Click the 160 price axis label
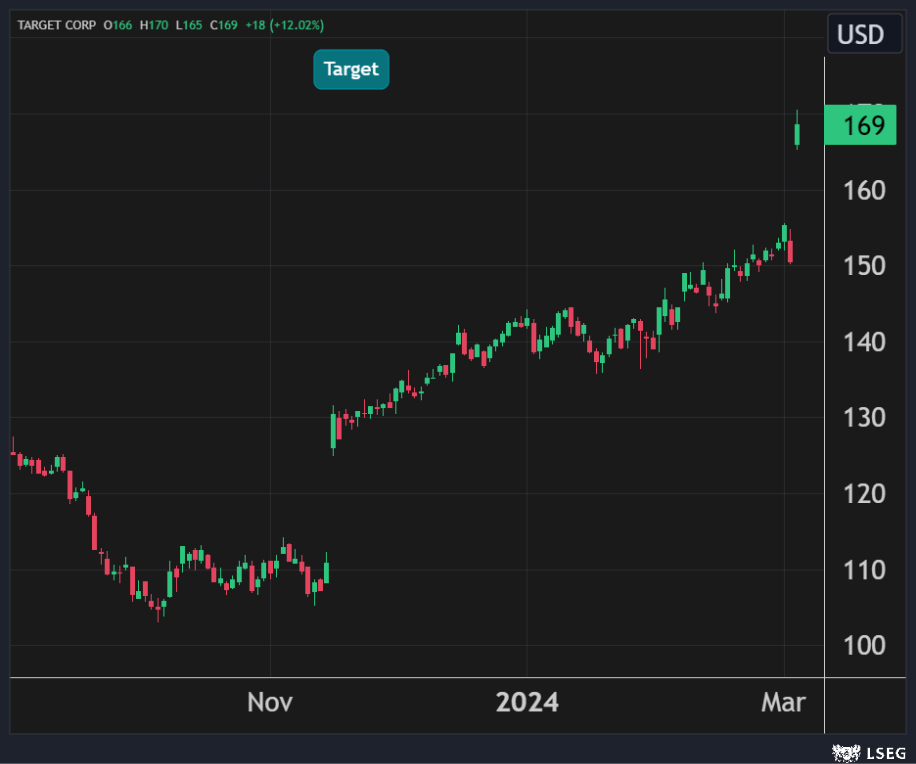Viewport: 916px width, 764px height. [x=863, y=190]
